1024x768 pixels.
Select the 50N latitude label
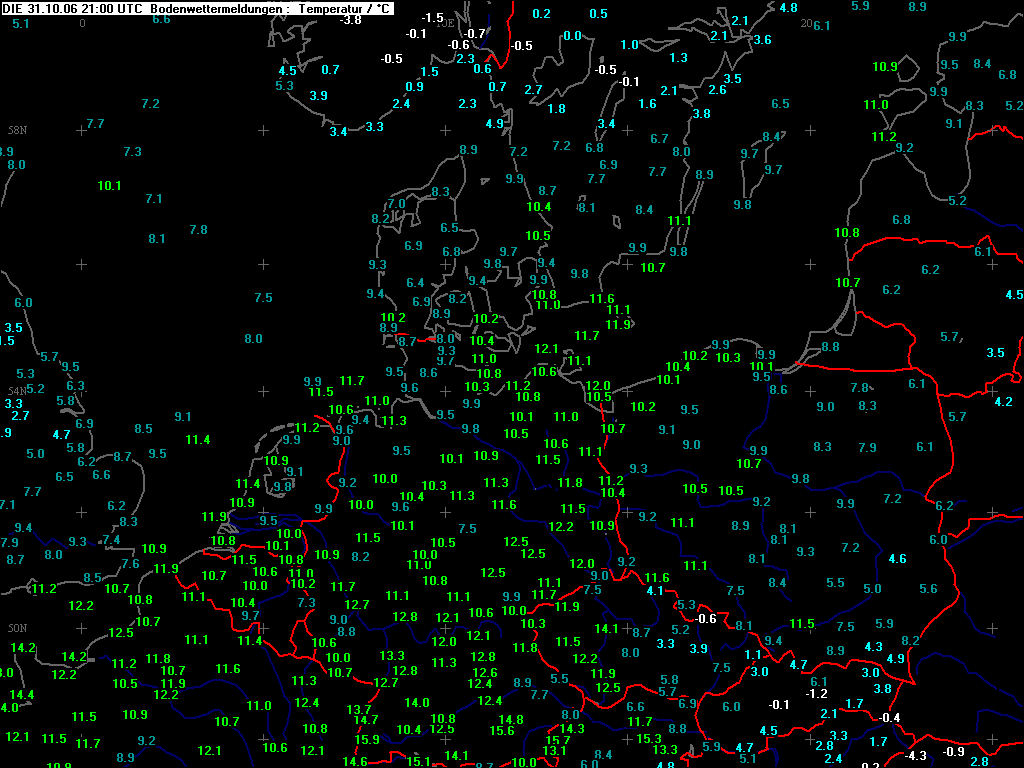(18, 628)
